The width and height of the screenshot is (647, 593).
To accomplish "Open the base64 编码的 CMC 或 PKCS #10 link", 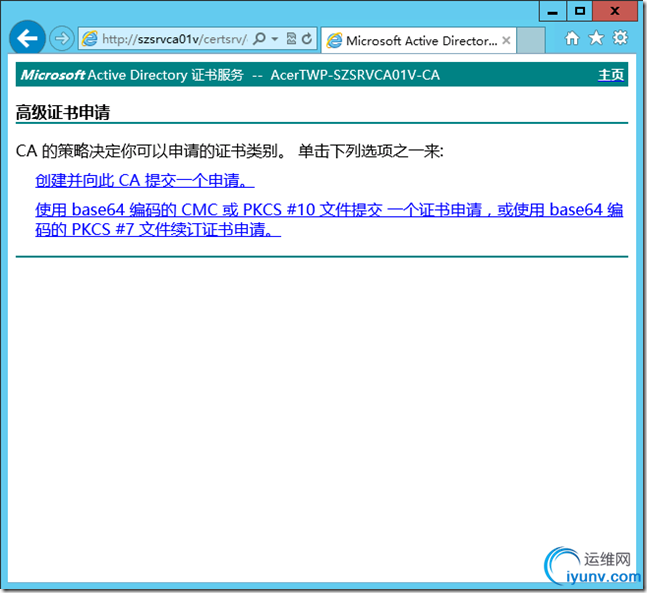I will [329, 220].
